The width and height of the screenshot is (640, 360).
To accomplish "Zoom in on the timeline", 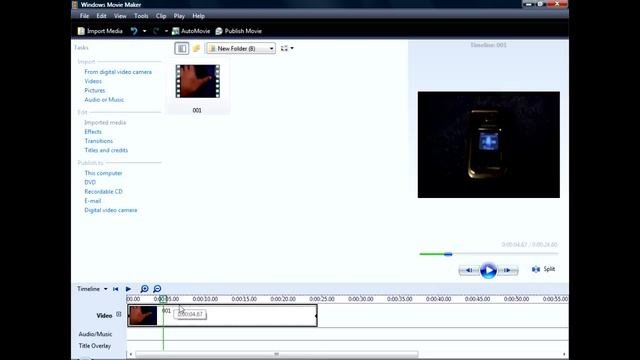I will pyautogui.click(x=144, y=289).
